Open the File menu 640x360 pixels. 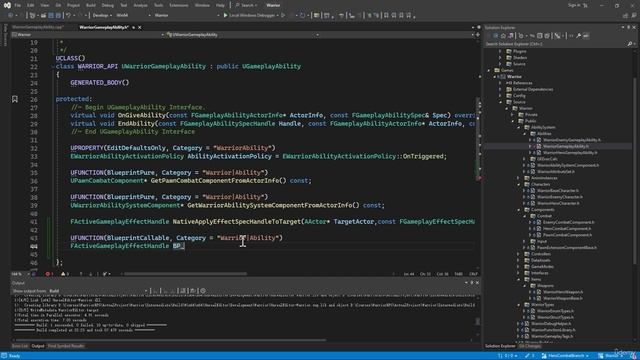point(18,5)
